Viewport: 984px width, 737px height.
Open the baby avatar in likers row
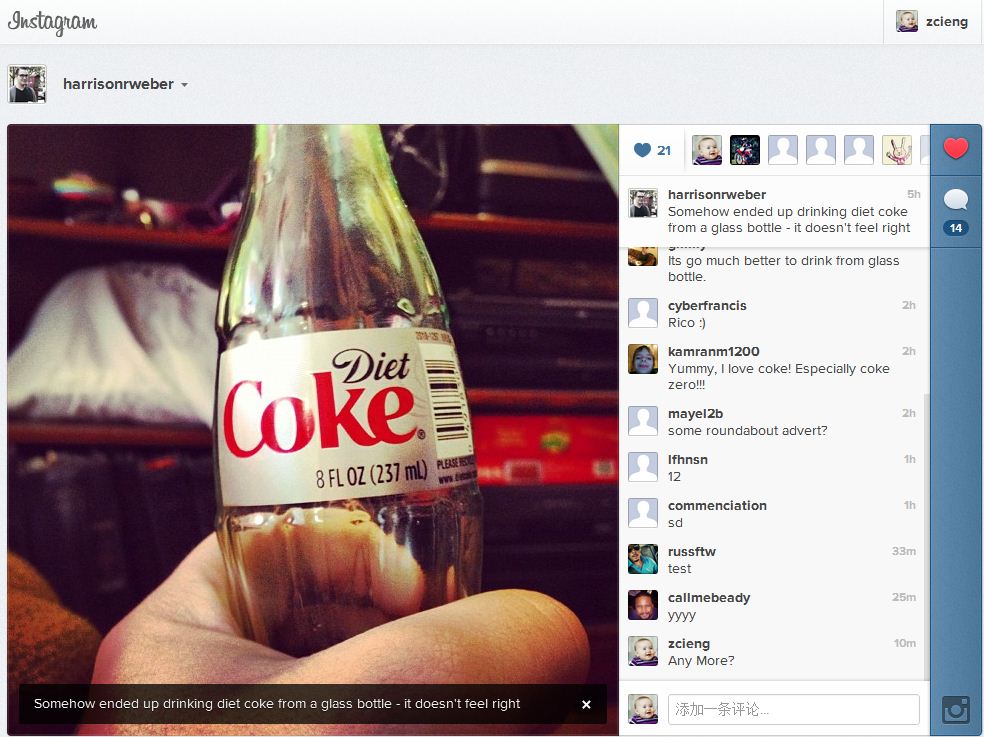(707, 150)
